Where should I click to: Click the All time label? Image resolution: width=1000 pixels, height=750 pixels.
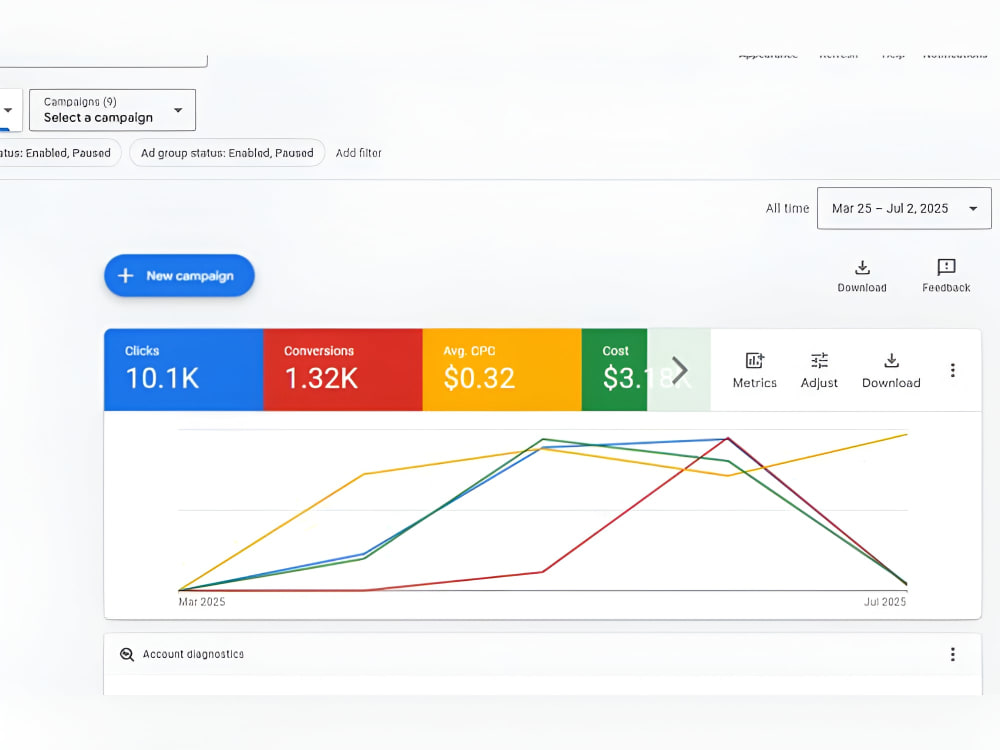pos(787,209)
